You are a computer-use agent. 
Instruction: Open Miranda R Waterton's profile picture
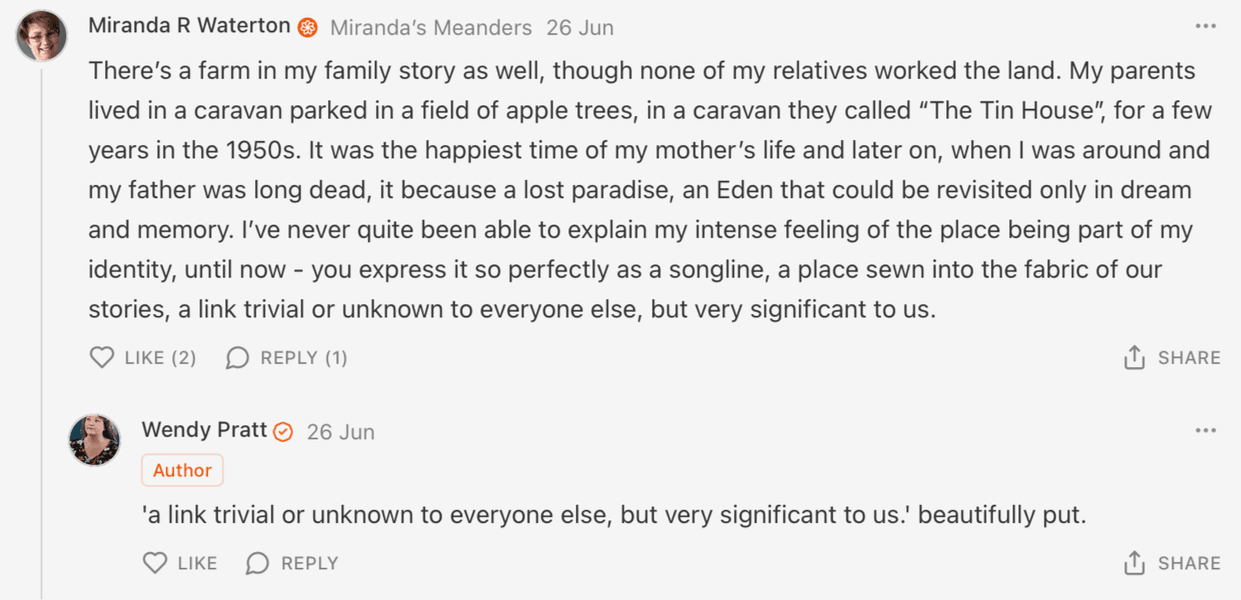coord(41,36)
